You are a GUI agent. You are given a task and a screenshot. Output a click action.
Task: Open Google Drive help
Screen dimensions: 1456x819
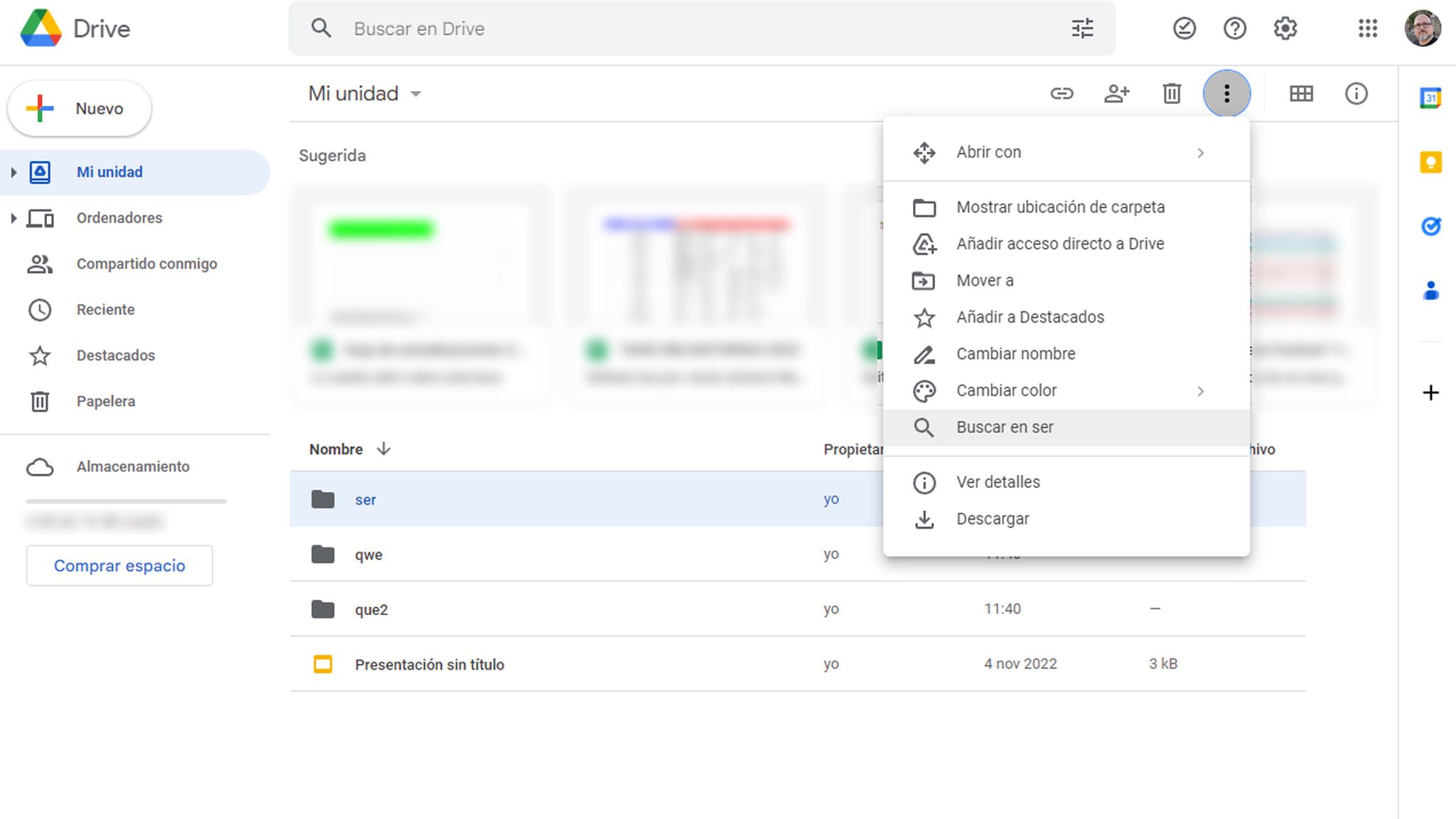coord(1236,28)
